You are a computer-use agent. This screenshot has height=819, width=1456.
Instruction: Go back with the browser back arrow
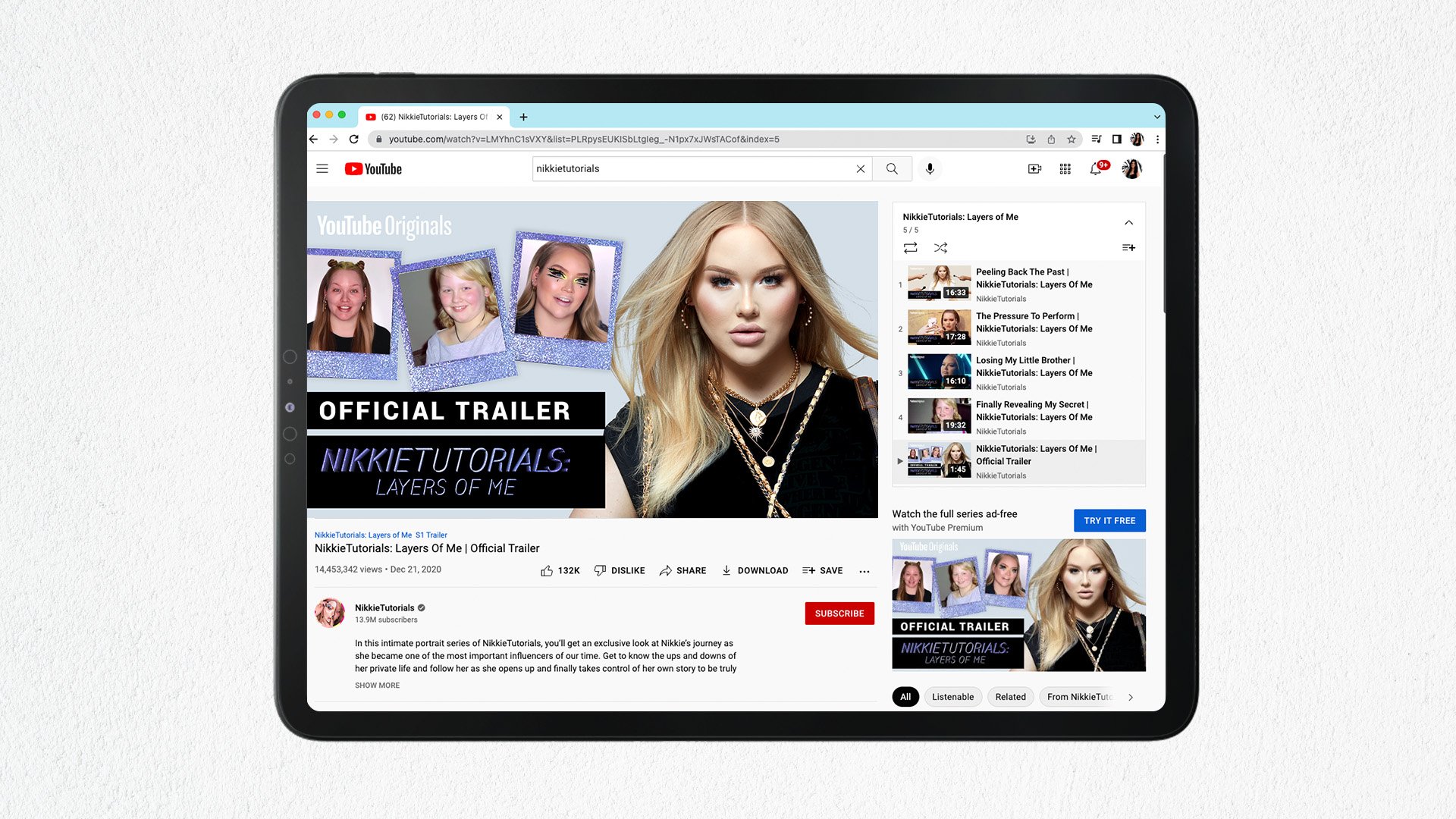(314, 139)
